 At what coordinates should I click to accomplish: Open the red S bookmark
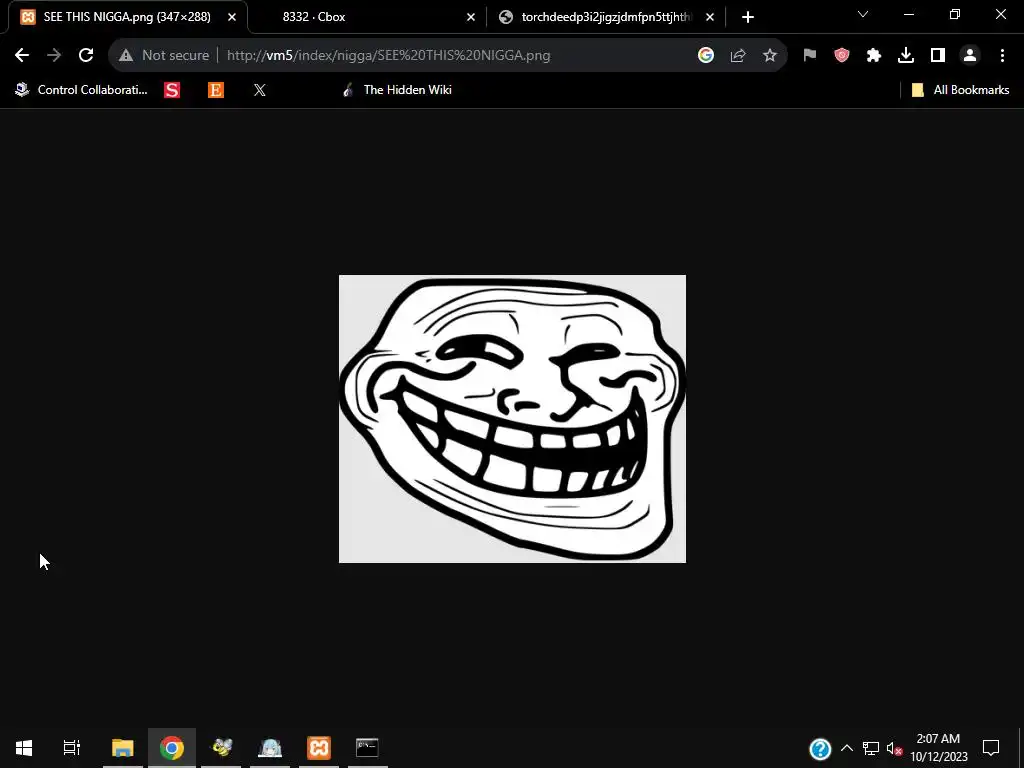click(x=172, y=90)
